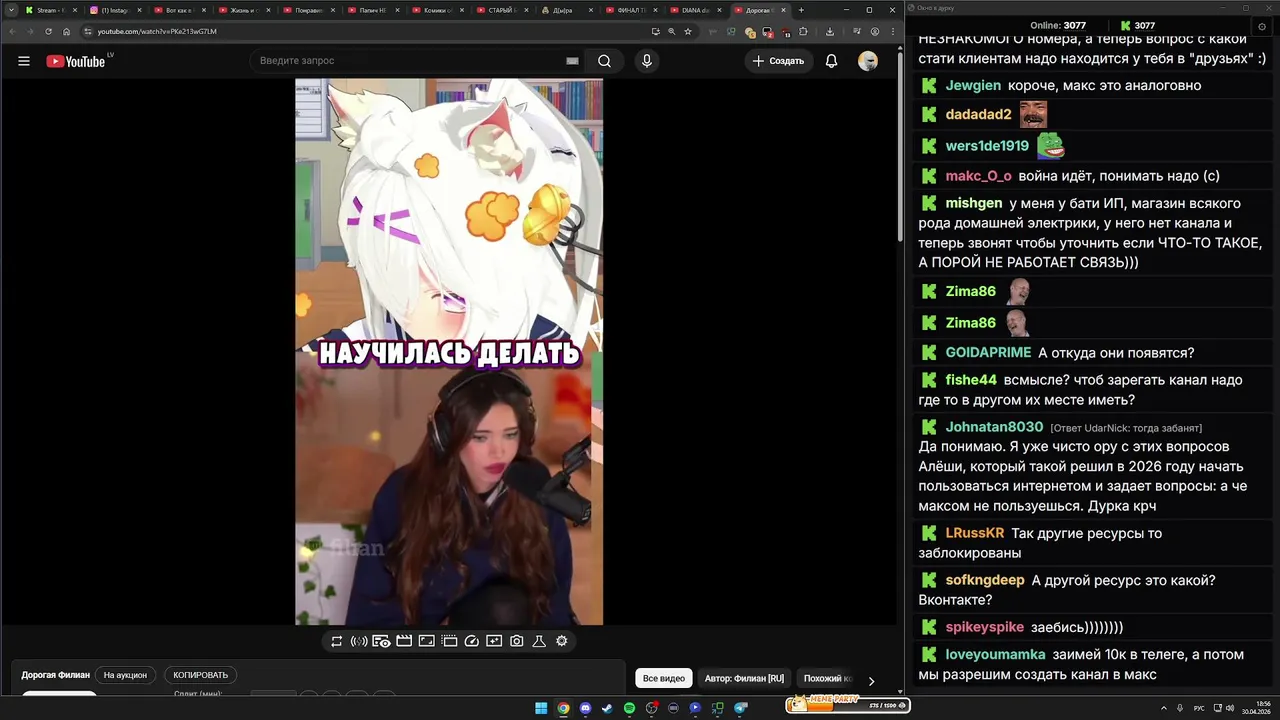The image size is (1280, 720).
Task: Click username loveyoumamka in chat
Action: point(995,655)
